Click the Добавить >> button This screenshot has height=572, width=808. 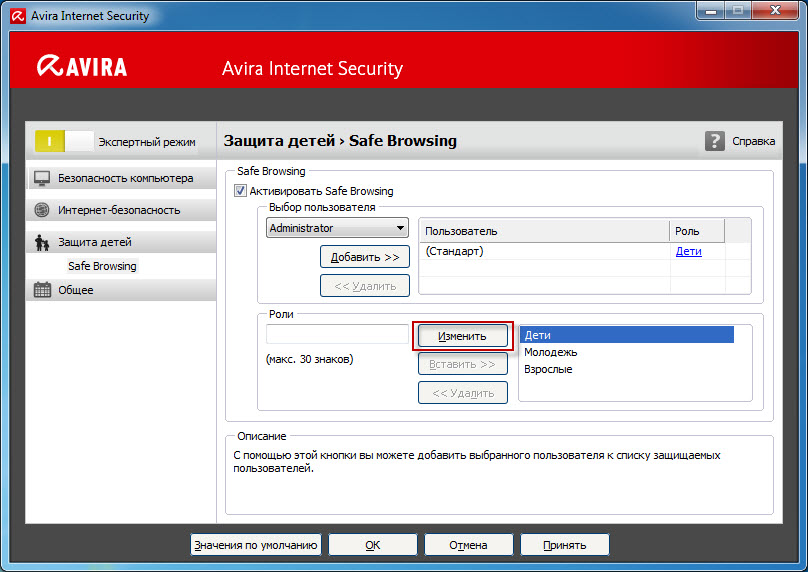pos(365,257)
